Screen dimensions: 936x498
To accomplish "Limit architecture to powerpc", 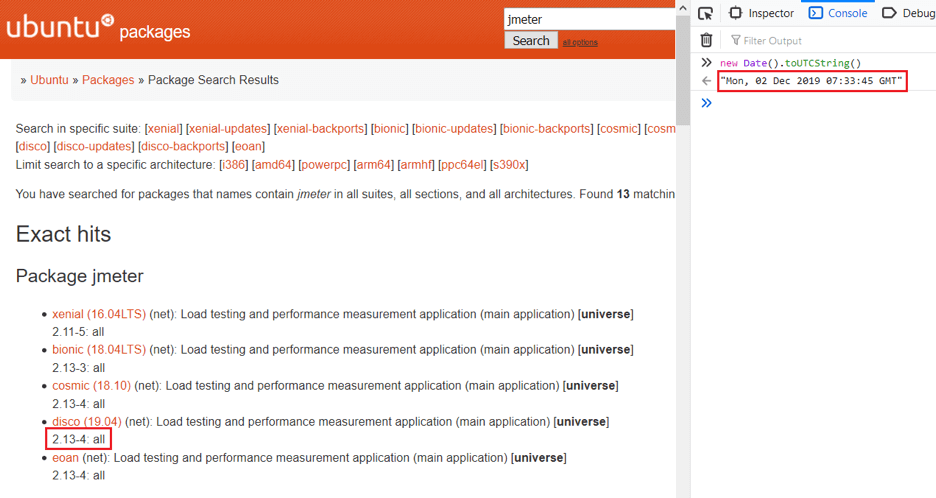I will click(324, 165).
